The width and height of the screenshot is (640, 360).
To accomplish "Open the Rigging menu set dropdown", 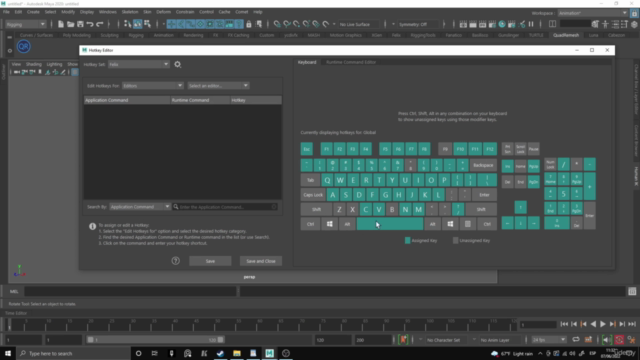I will tap(25, 24).
